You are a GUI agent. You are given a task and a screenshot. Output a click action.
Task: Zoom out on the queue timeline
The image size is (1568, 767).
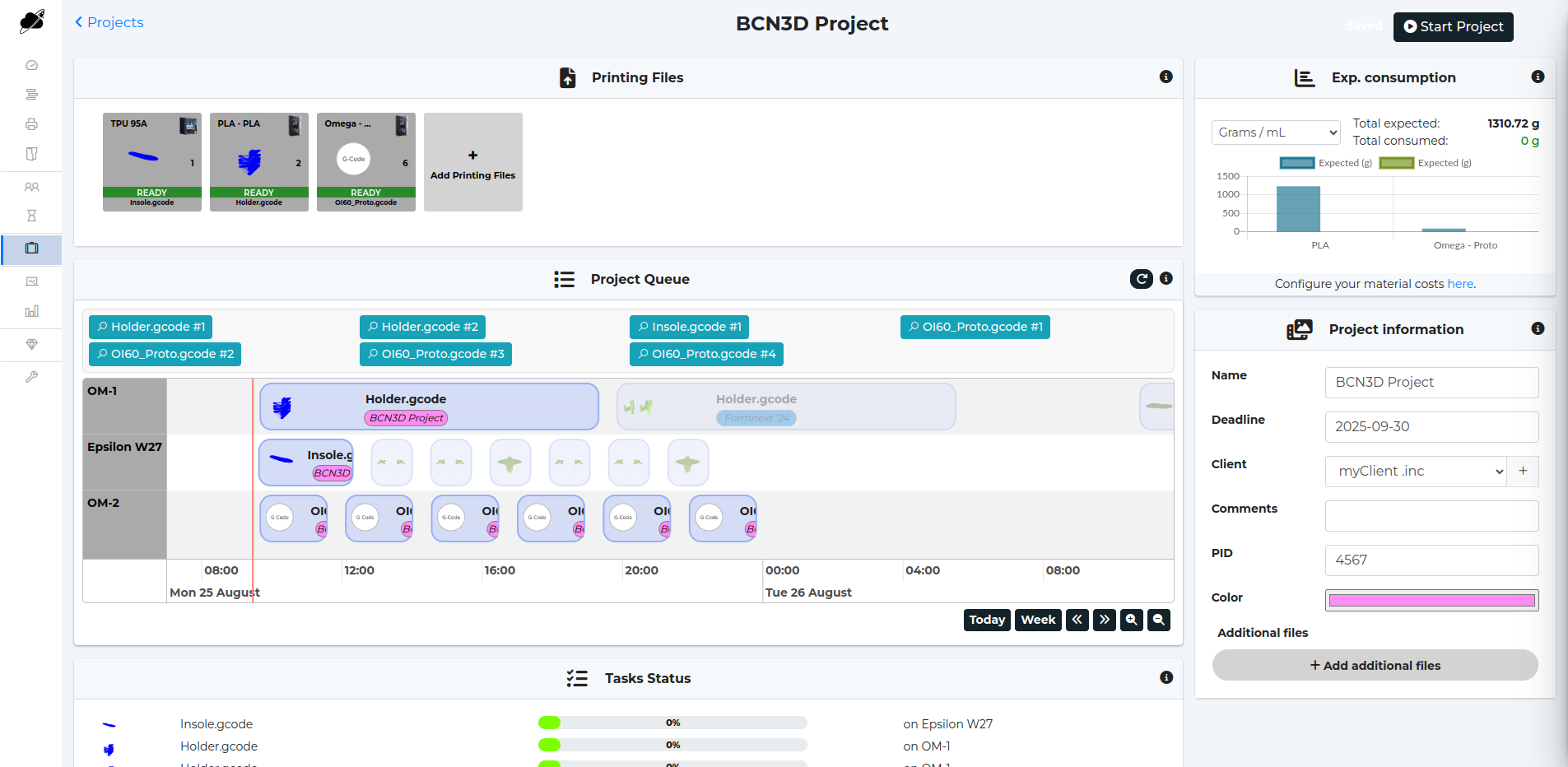tap(1159, 620)
